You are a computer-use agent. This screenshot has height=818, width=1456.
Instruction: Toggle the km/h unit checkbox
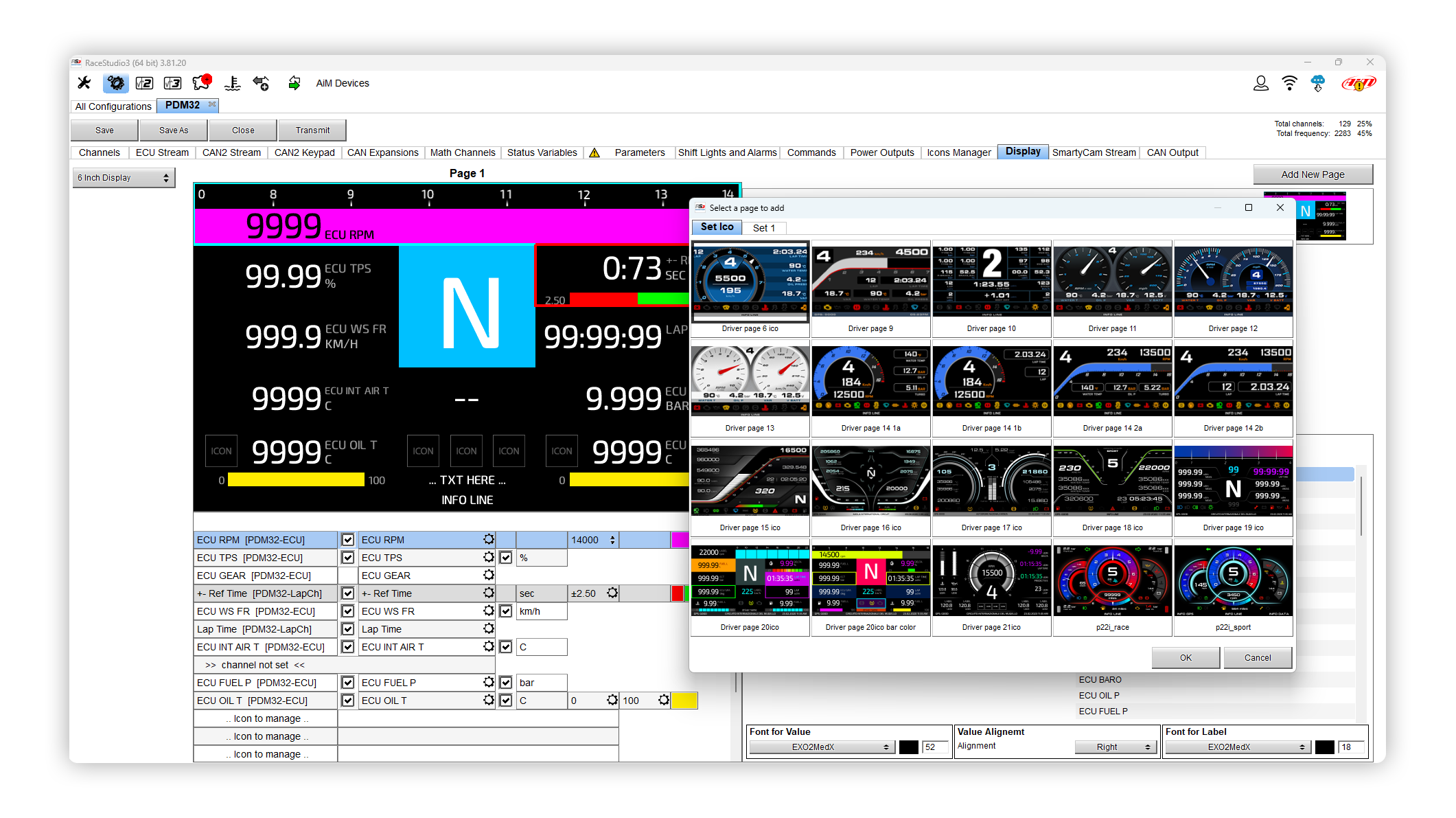506,611
